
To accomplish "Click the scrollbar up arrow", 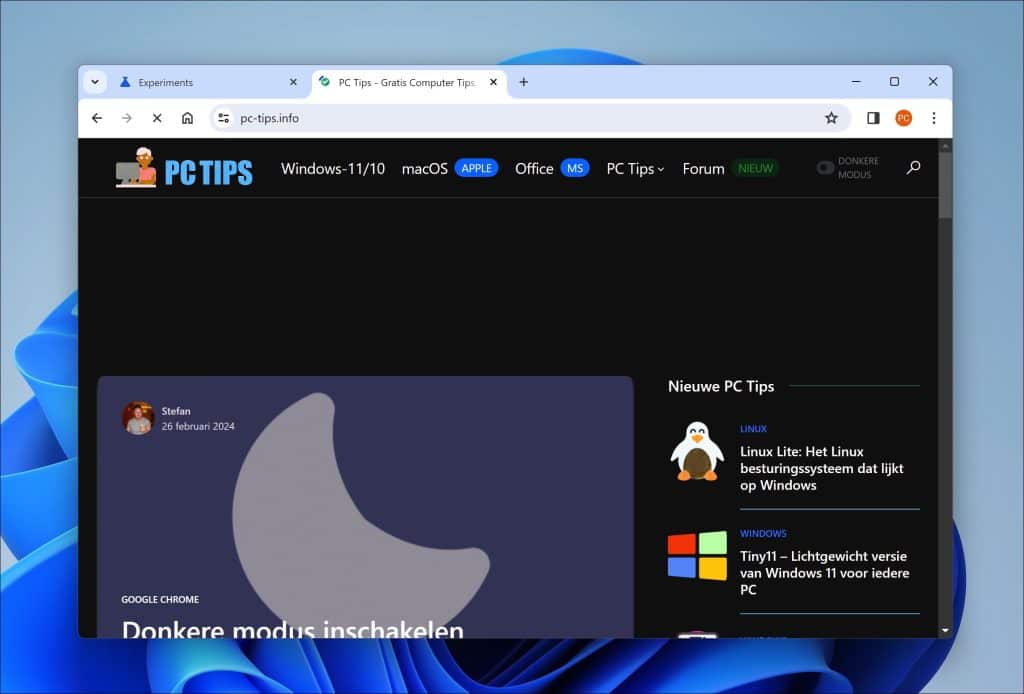I will pos(945,146).
